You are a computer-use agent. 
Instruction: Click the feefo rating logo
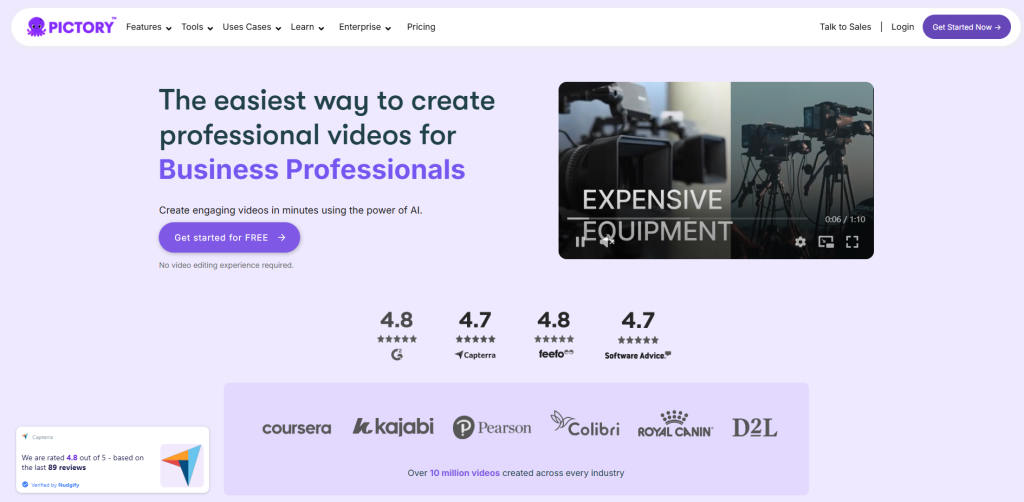pyautogui.click(x=556, y=354)
